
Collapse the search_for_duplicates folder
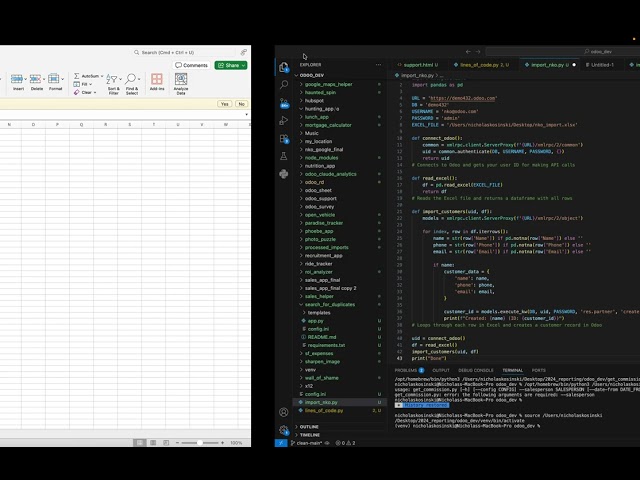[x=301, y=304]
